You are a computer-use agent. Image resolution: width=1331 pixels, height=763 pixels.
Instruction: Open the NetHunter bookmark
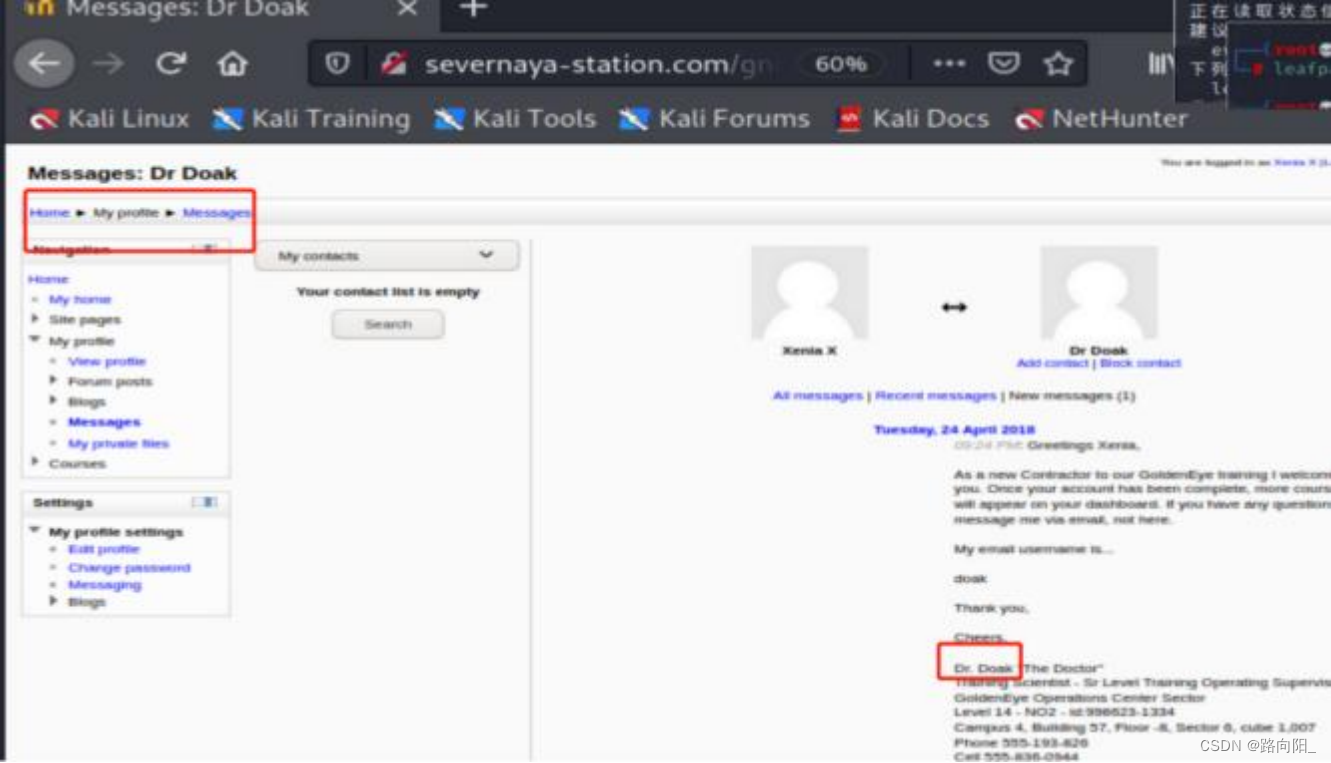[x=1101, y=119]
